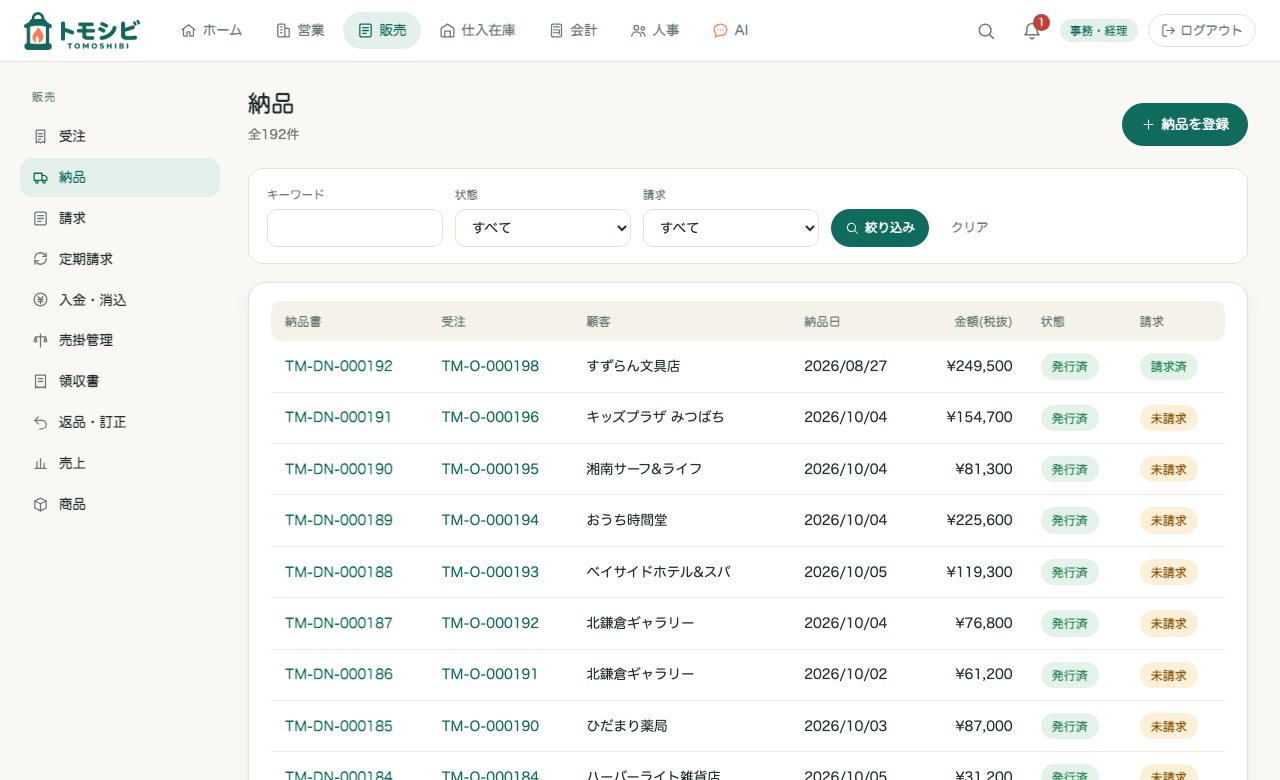Image resolution: width=1280 pixels, height=780 pixels.
Task: Open order link TM-O-000190
Action: (490, 726)
